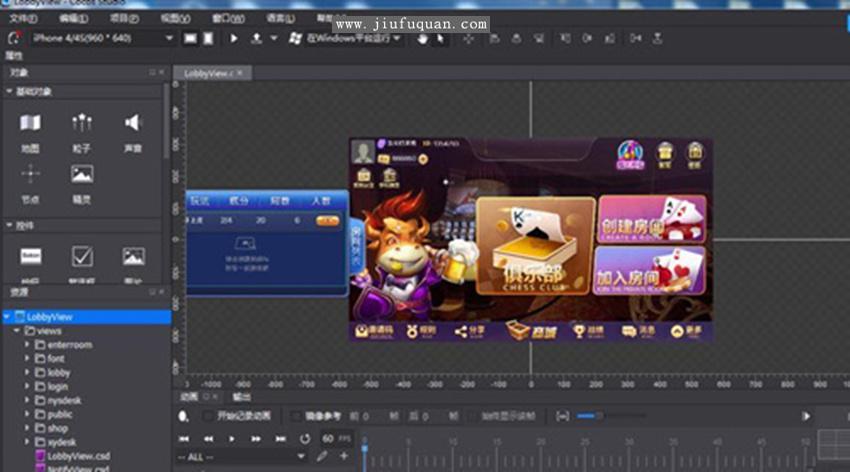Select the Image widget icon in controls
This screenshot has height=472, width=850.
point(133,256)
